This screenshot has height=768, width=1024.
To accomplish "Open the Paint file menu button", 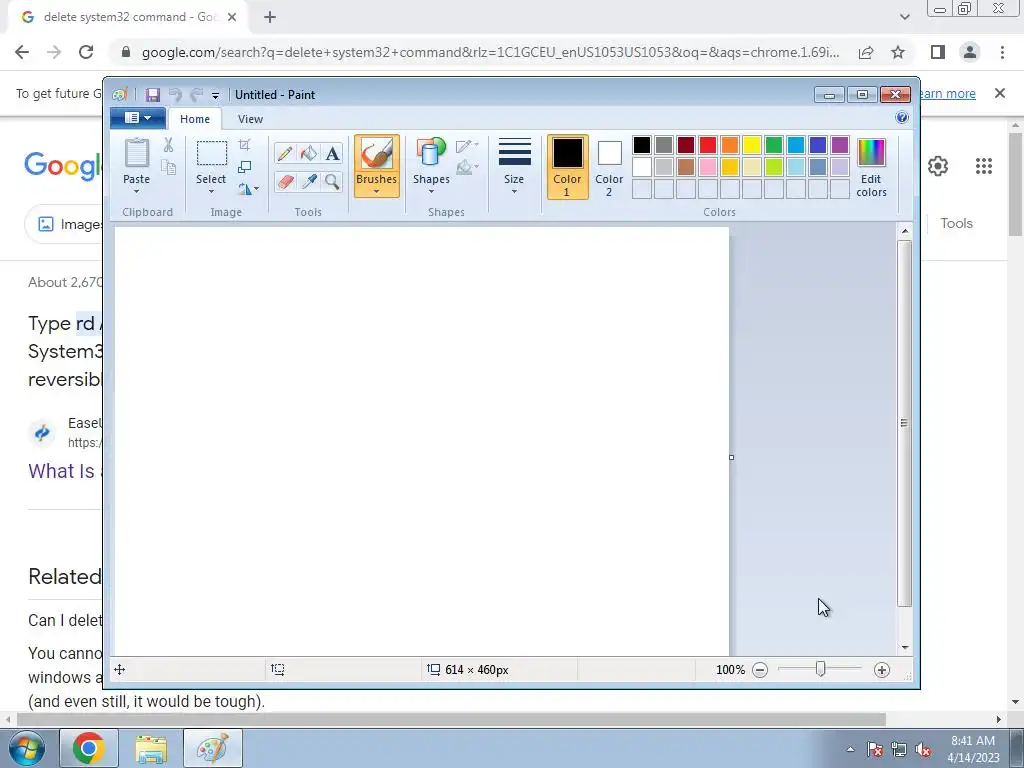I will (138, 118).
